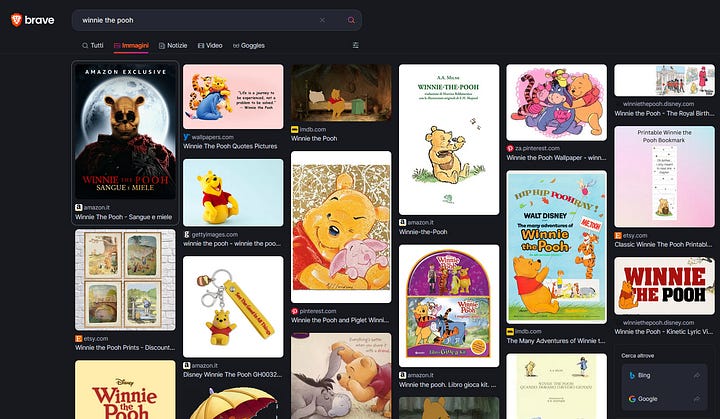The width and height of the screenshot is (720, 419).
Task: Search elsewhere with the Bing button
Action: pos(664,375)
